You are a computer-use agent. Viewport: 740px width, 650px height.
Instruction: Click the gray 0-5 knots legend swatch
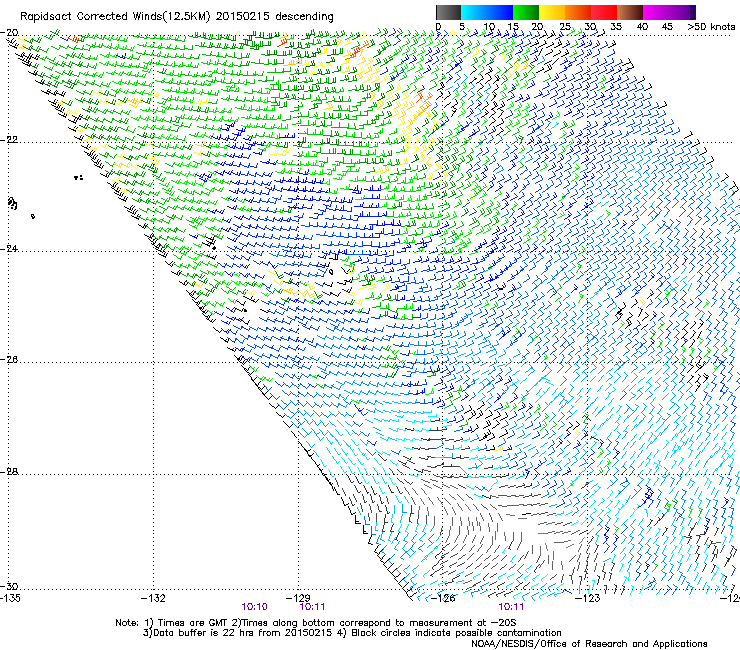click(448, 12)
